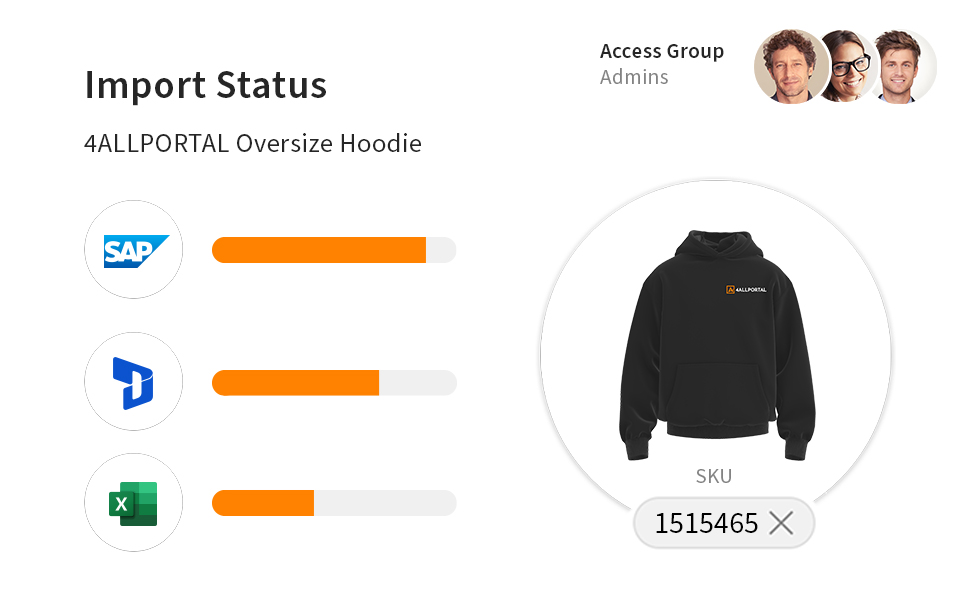Click the rightmost young man's avatar
The image size is (970, 602).
click(x=902, y=67)
